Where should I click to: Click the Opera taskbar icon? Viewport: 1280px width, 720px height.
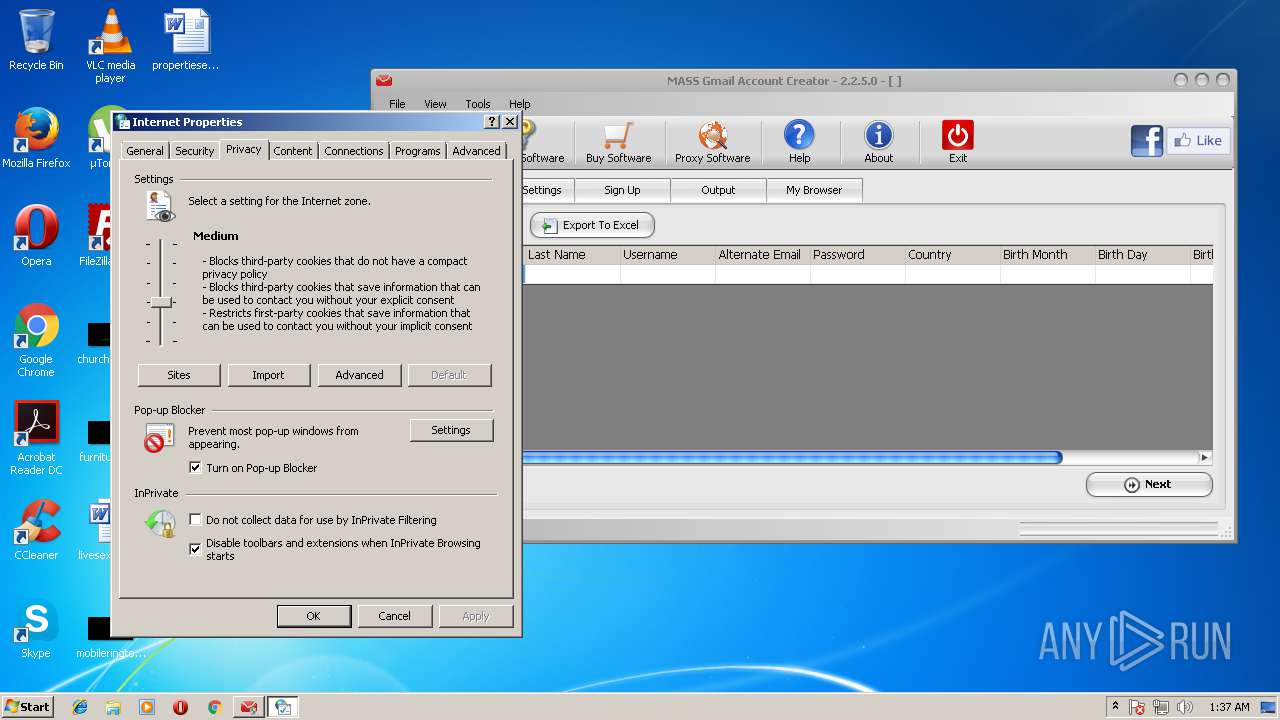point(181,707)
